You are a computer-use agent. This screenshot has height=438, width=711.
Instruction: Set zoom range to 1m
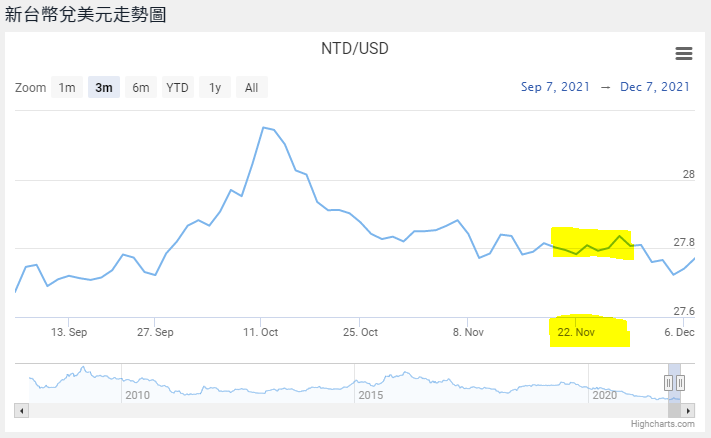click(67, 88)
